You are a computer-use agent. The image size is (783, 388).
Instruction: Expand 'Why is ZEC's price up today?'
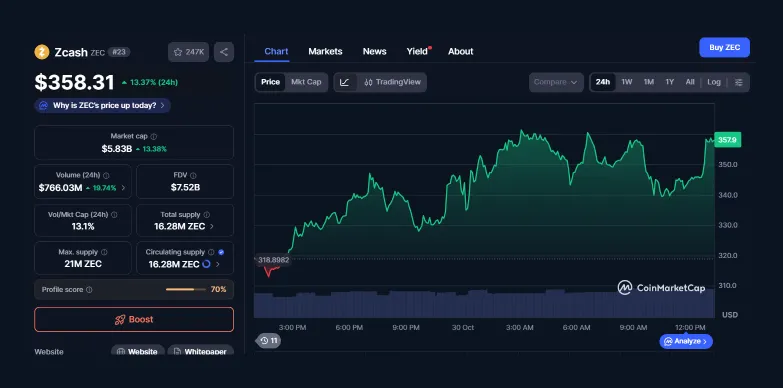point(103,105)
